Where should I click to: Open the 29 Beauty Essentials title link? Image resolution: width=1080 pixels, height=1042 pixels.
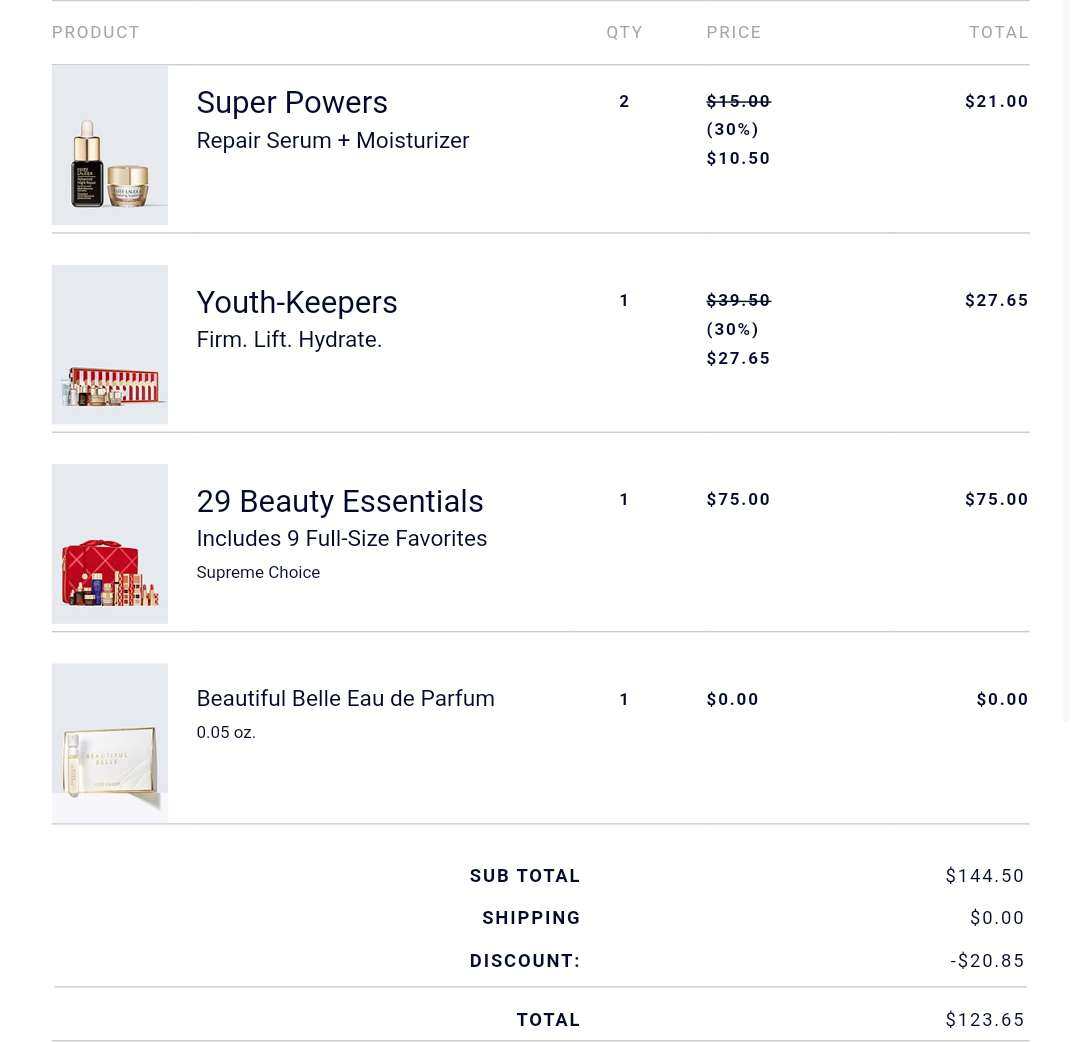(340, 501)
